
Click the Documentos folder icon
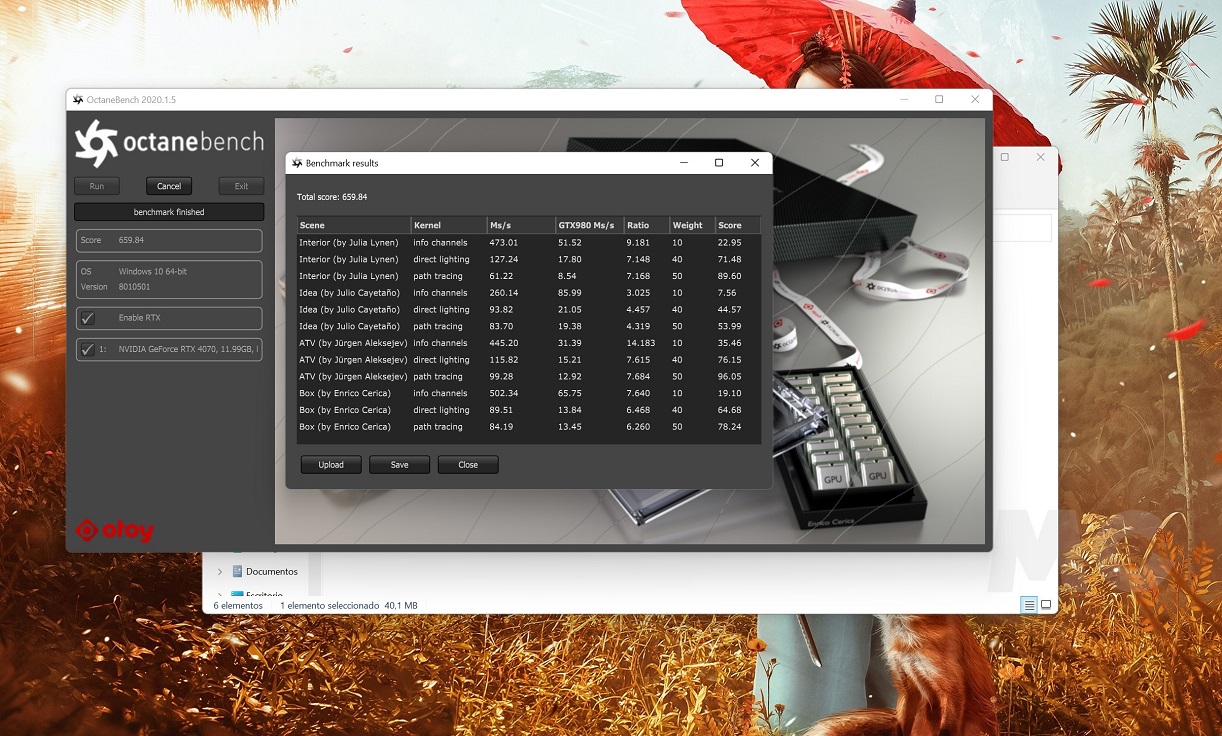(x=237, y=571)
